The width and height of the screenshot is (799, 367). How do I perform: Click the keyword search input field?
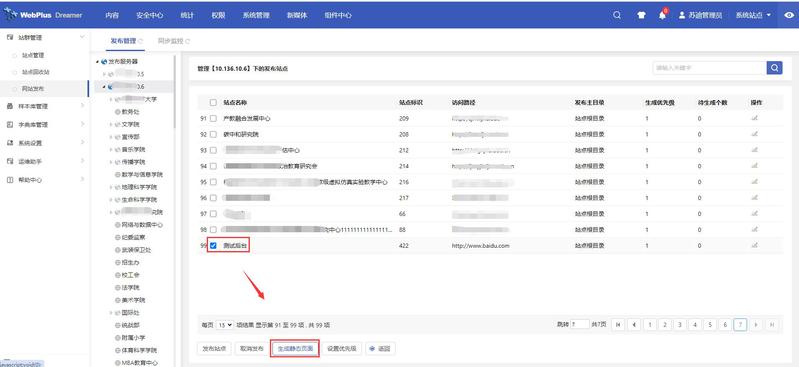pyautogui.click(x=709, y=68)
